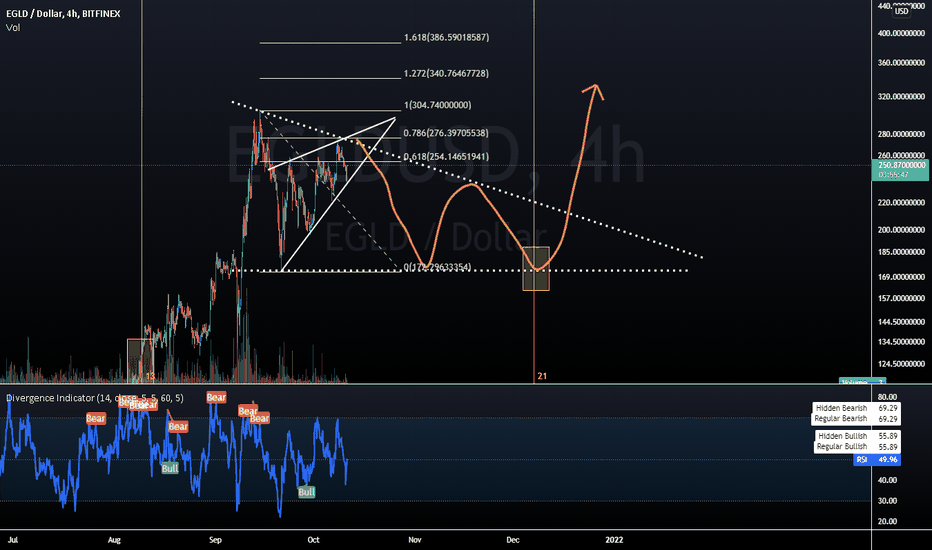The image size is (932, 550).
Task: Click Nov on the time axis
Action: pos(414,540)
